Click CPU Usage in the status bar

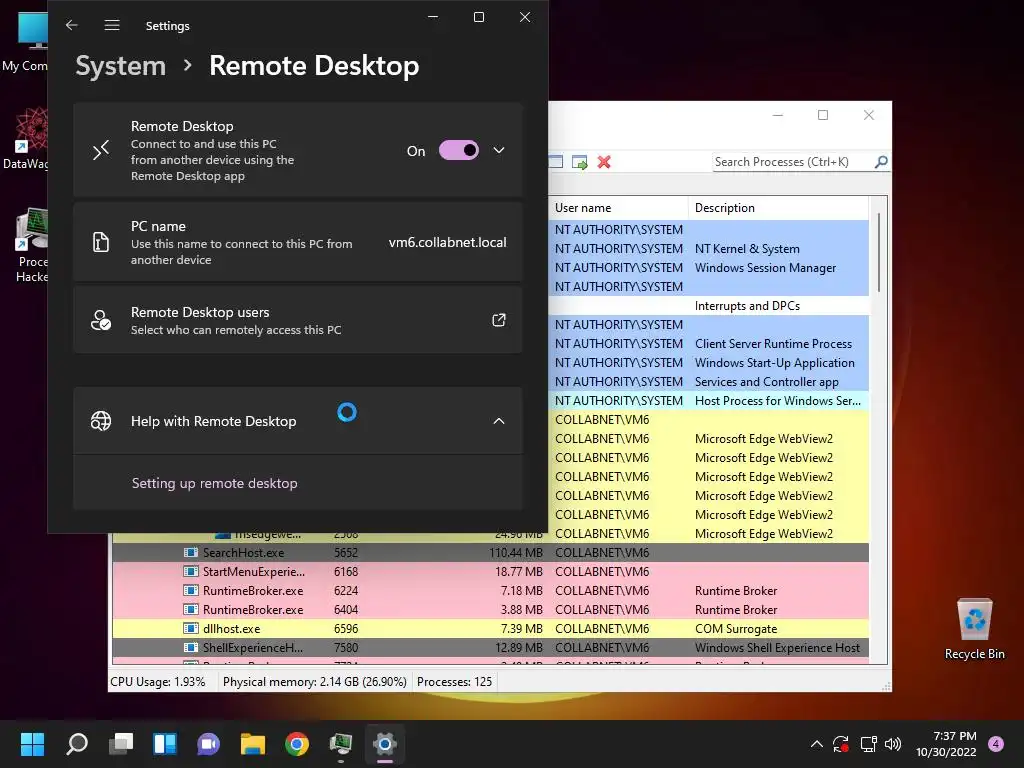point(158,682)
